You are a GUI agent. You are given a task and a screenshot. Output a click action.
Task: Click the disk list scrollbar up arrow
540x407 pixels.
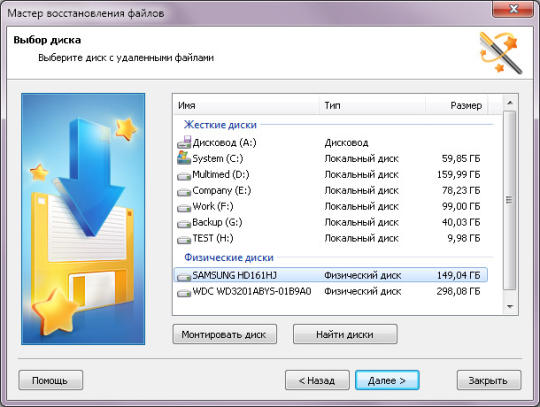click(510, 103)
